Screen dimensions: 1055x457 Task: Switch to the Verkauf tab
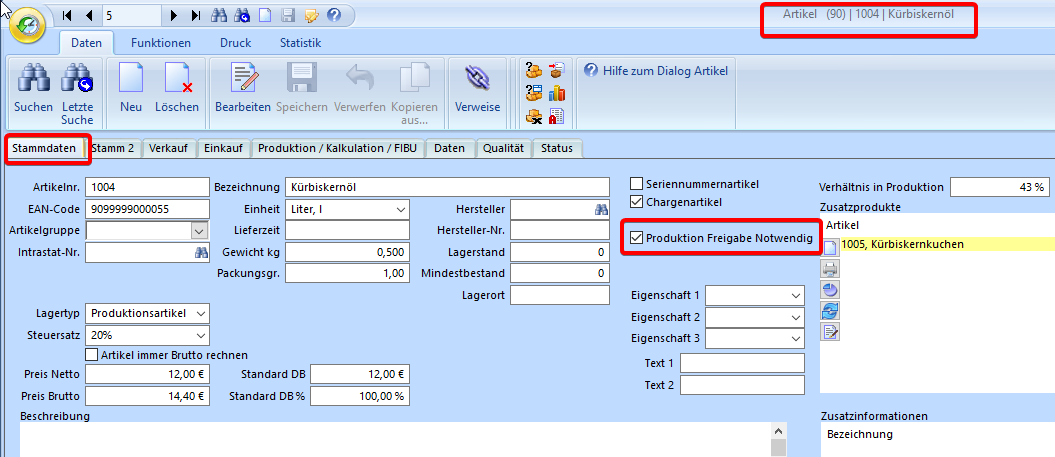point(169,148)
